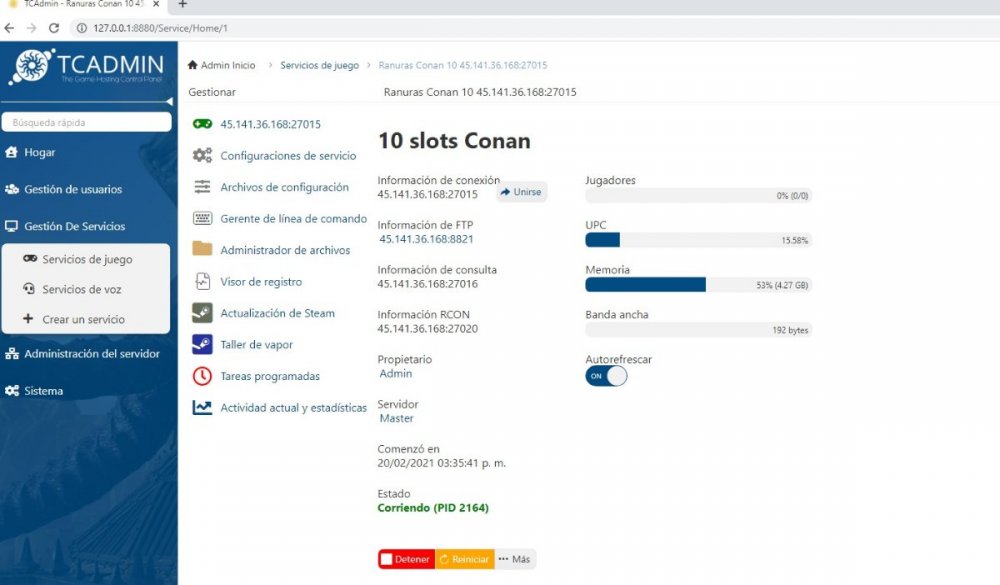The image size is (1000, 585).
Task: Click the sliders icon for Archivos de configuración
Action: tap(202, 187)
